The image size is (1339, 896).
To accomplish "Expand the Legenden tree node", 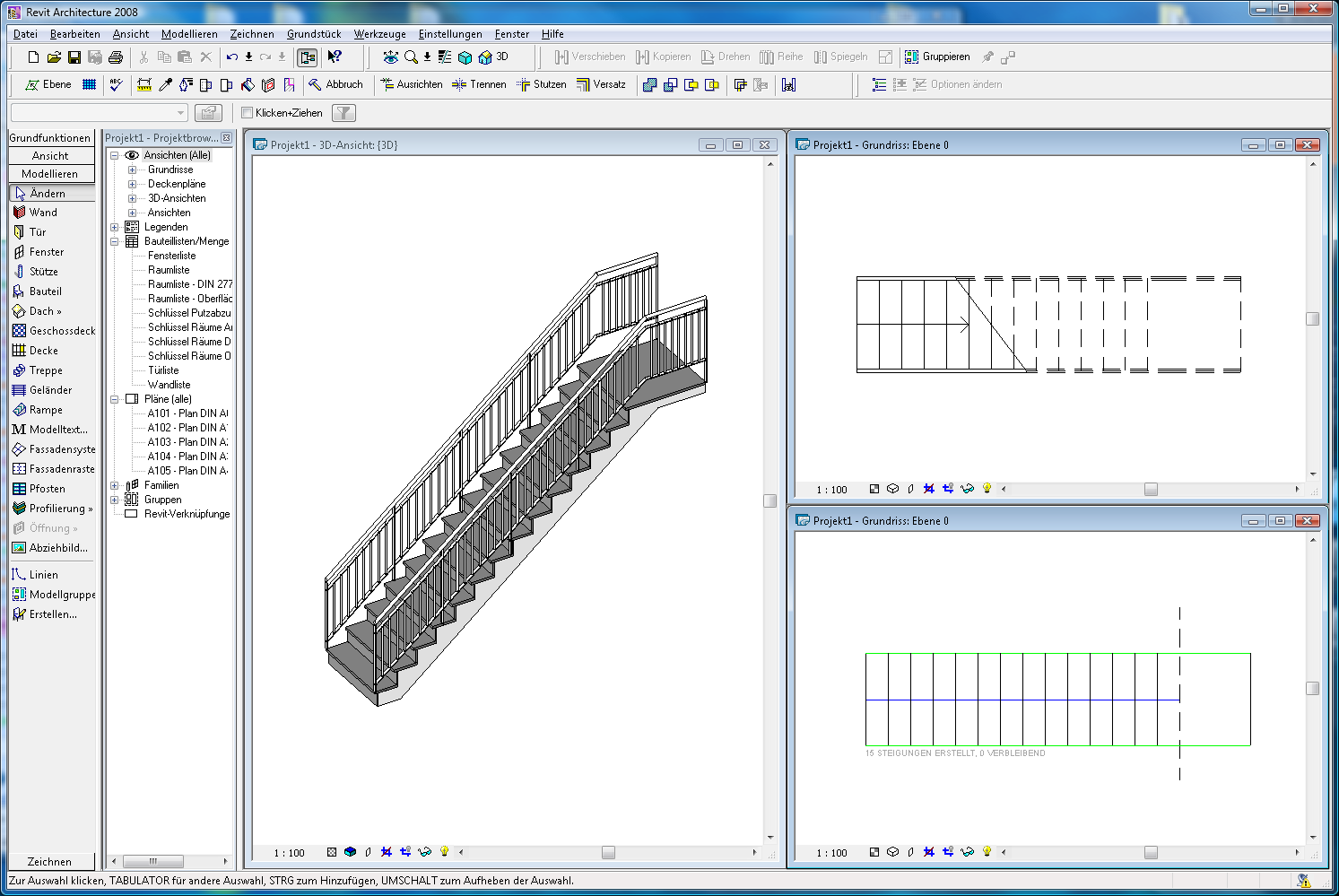I will point(114,227).
